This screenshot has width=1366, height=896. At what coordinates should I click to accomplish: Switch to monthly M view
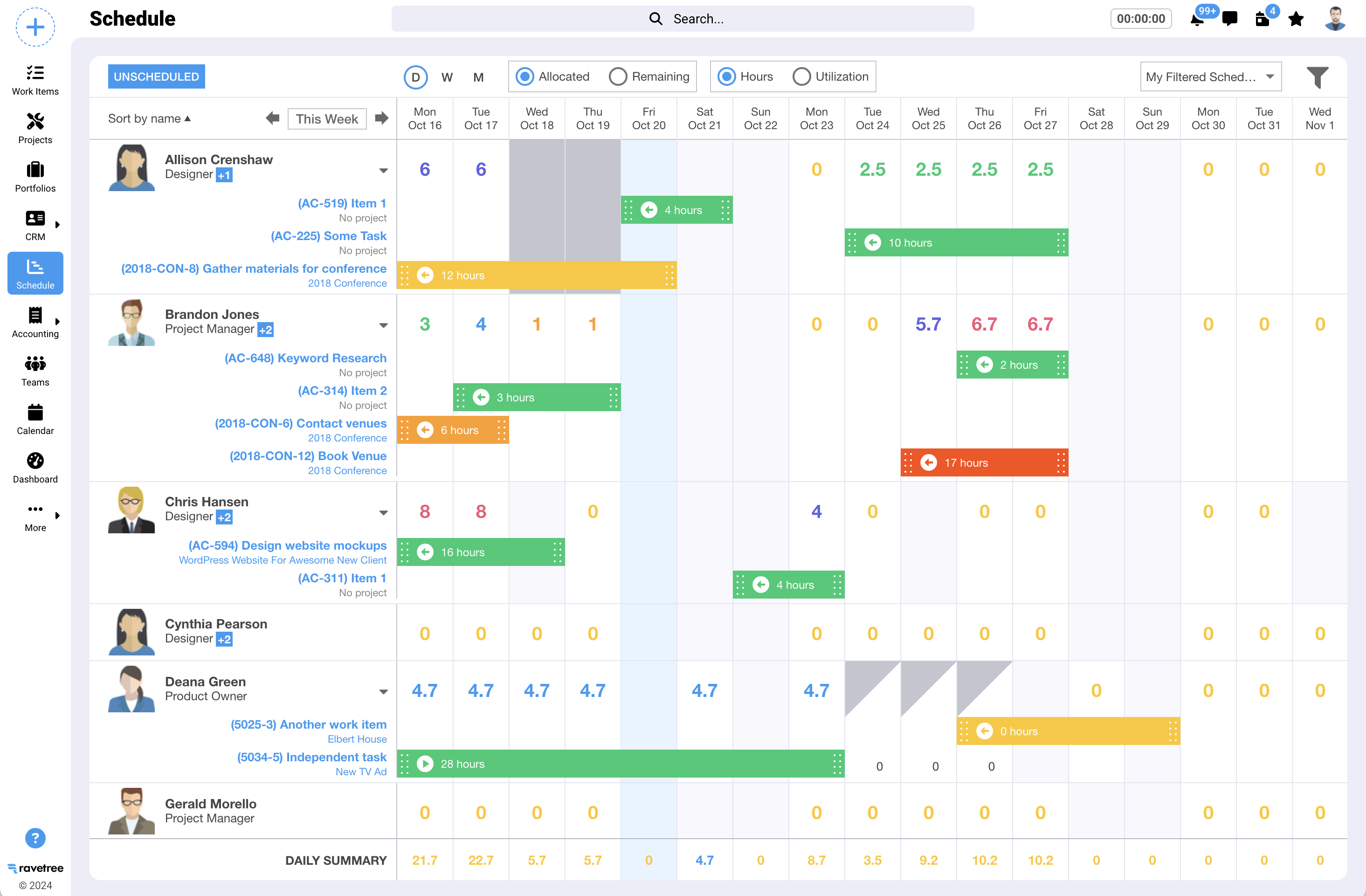click(478, 77)
